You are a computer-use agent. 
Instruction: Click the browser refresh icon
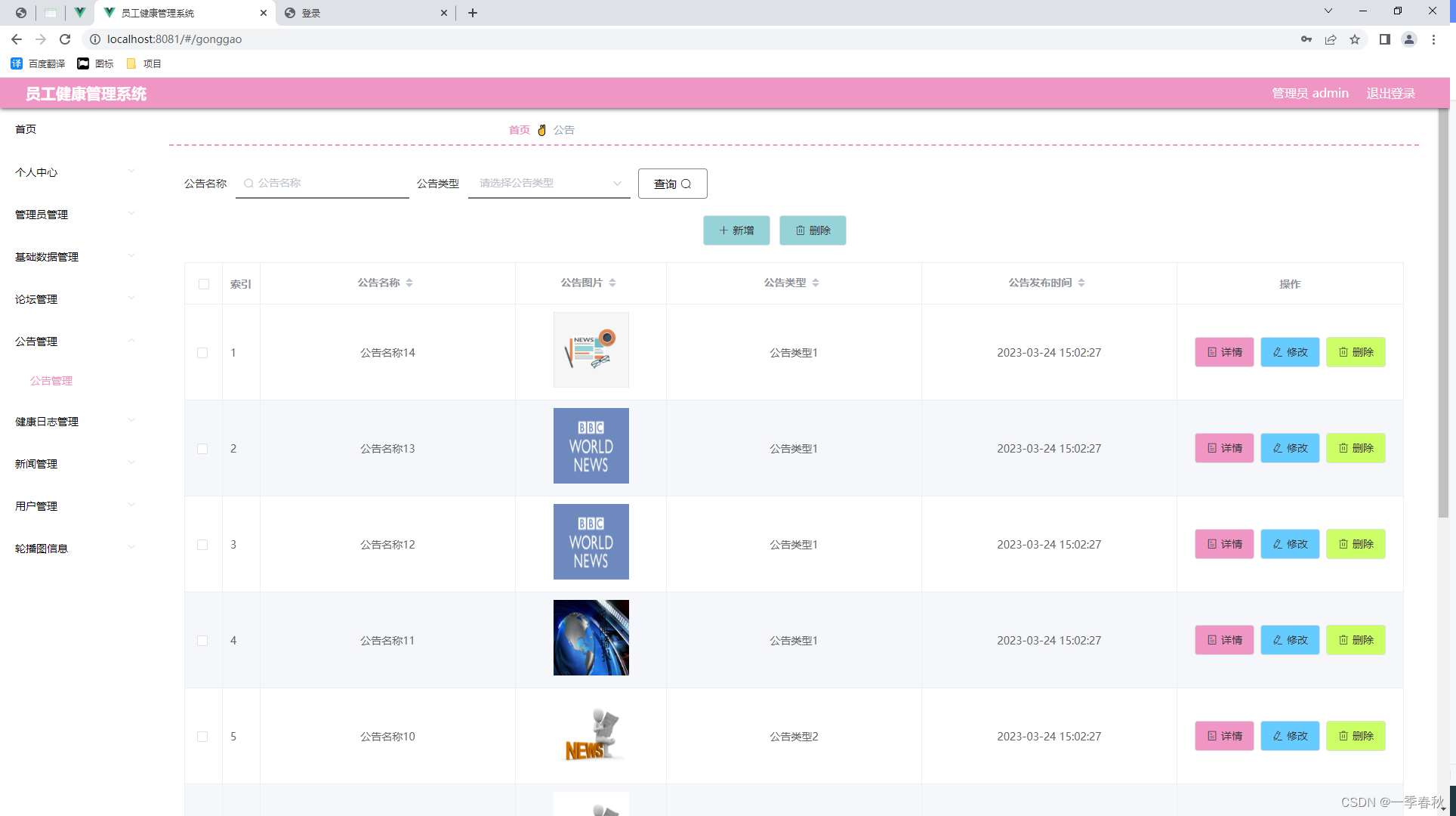[64, 39]
